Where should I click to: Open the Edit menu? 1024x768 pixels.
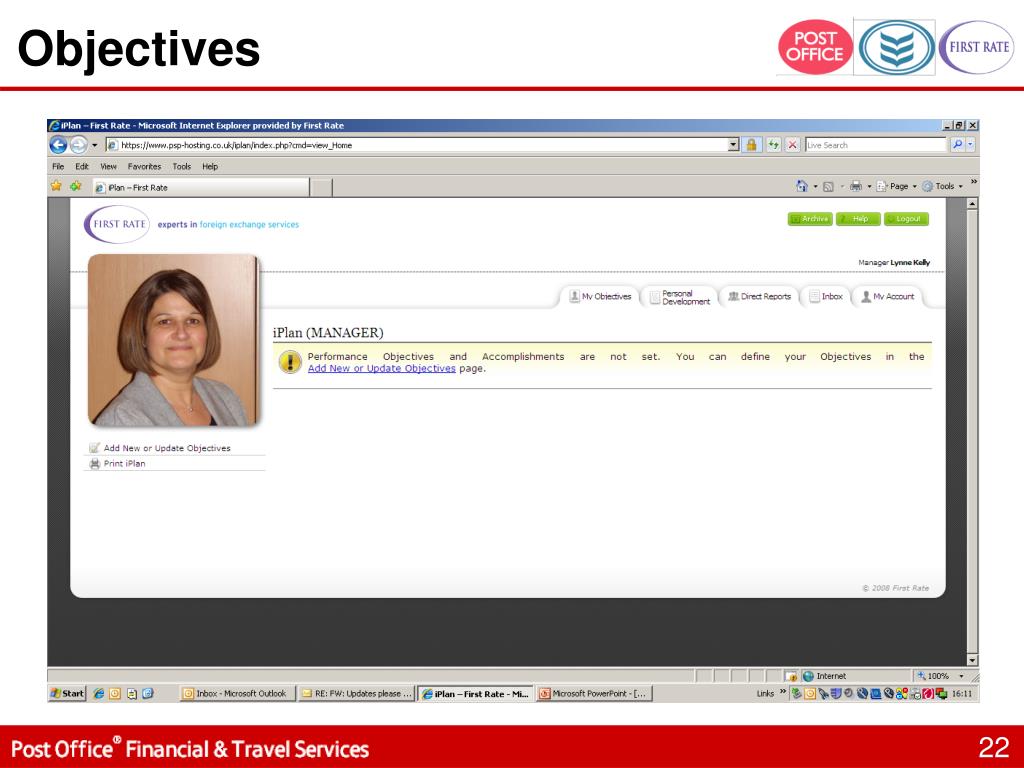tap(82, 167)
